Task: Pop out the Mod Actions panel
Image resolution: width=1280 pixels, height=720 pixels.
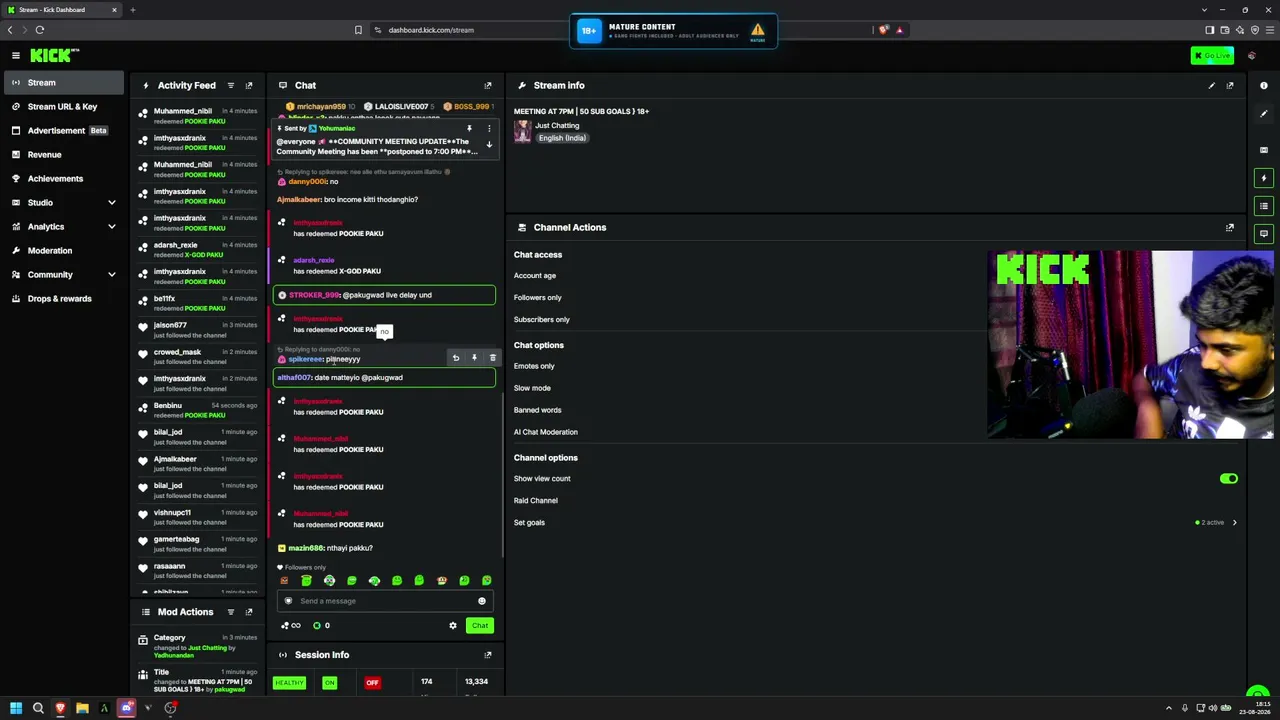Action: tap(249, 612)
